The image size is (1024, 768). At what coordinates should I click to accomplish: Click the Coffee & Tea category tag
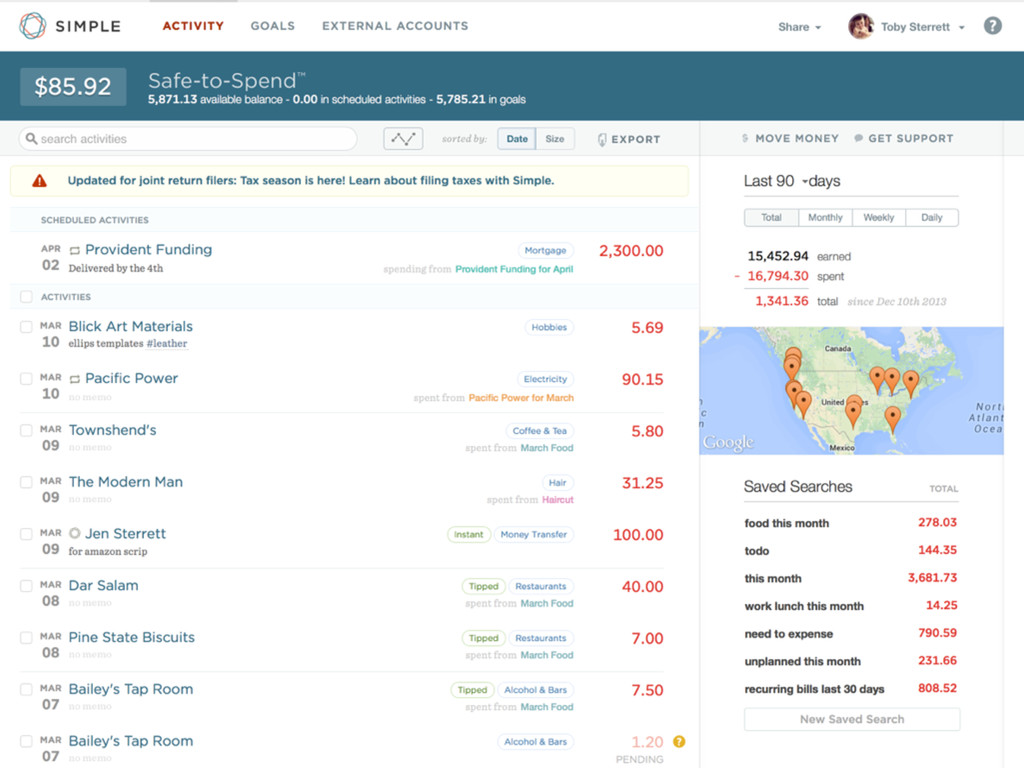(539, 430)
